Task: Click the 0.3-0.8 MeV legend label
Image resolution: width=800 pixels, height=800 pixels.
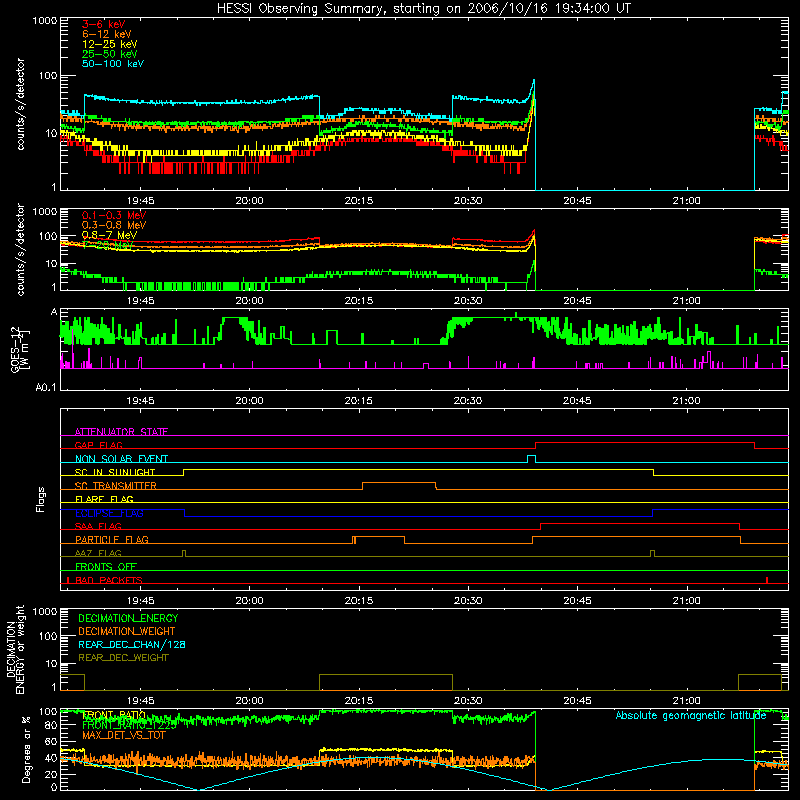Action: tap(114, 225)
